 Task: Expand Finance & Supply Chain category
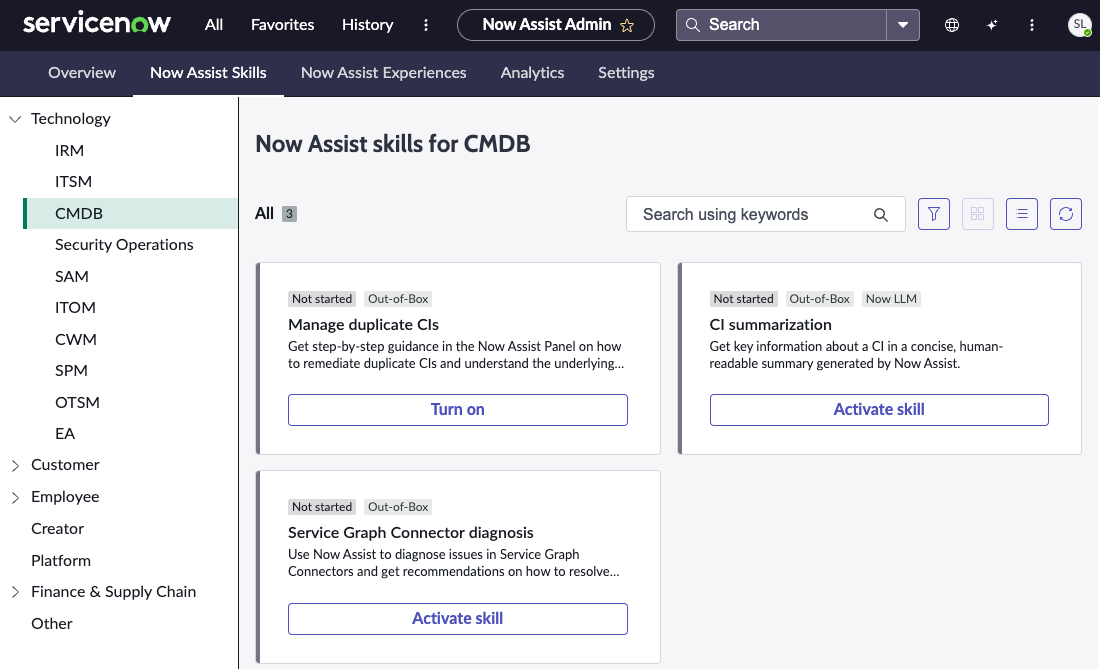(15, 593)
